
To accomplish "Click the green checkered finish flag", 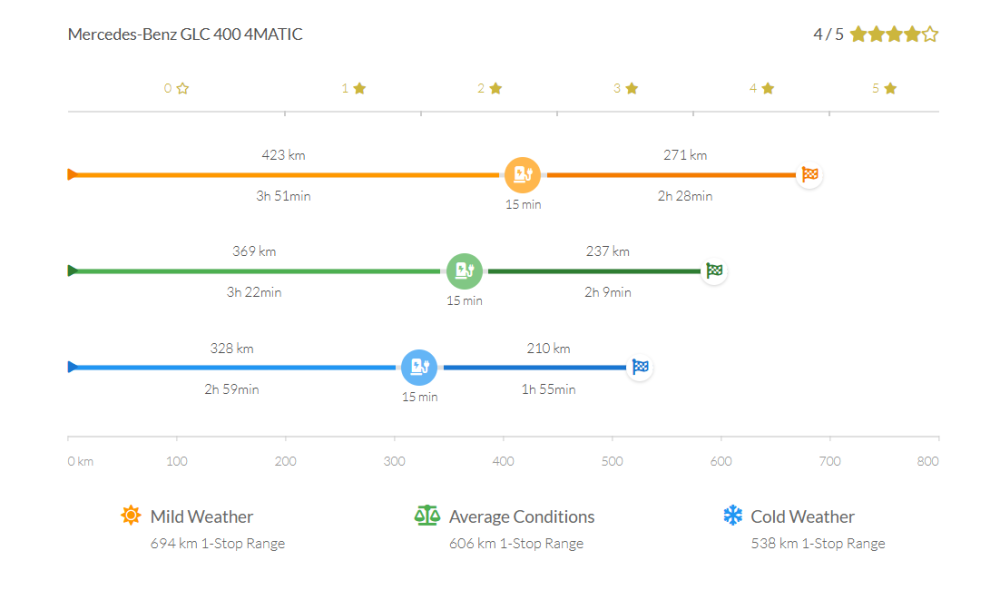I will click(714, 271).
